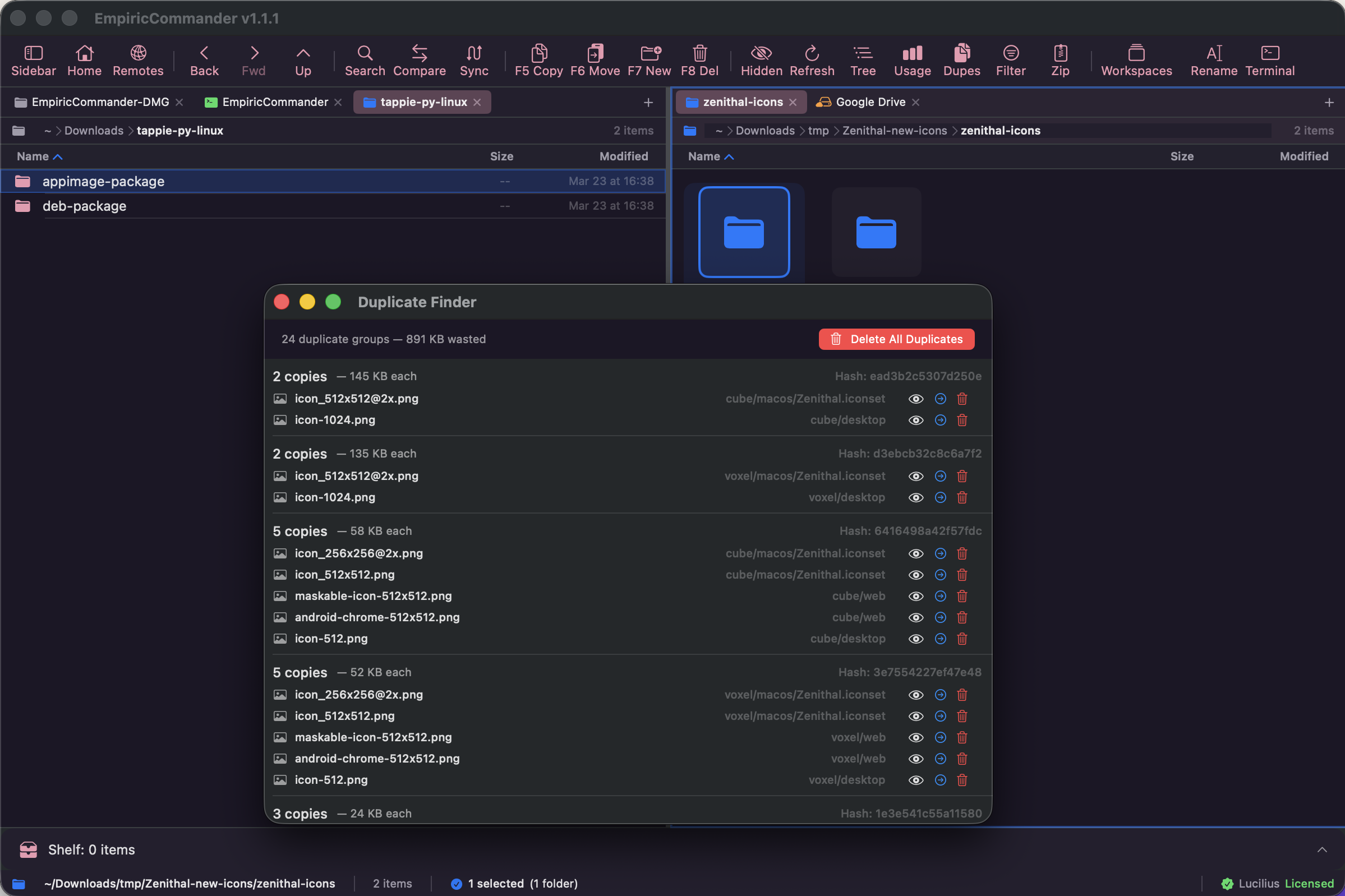Preview android-chrome-512x512.png in voxel/web
The width and height of the screenshot is (1345, 896).
coord(916,759)
